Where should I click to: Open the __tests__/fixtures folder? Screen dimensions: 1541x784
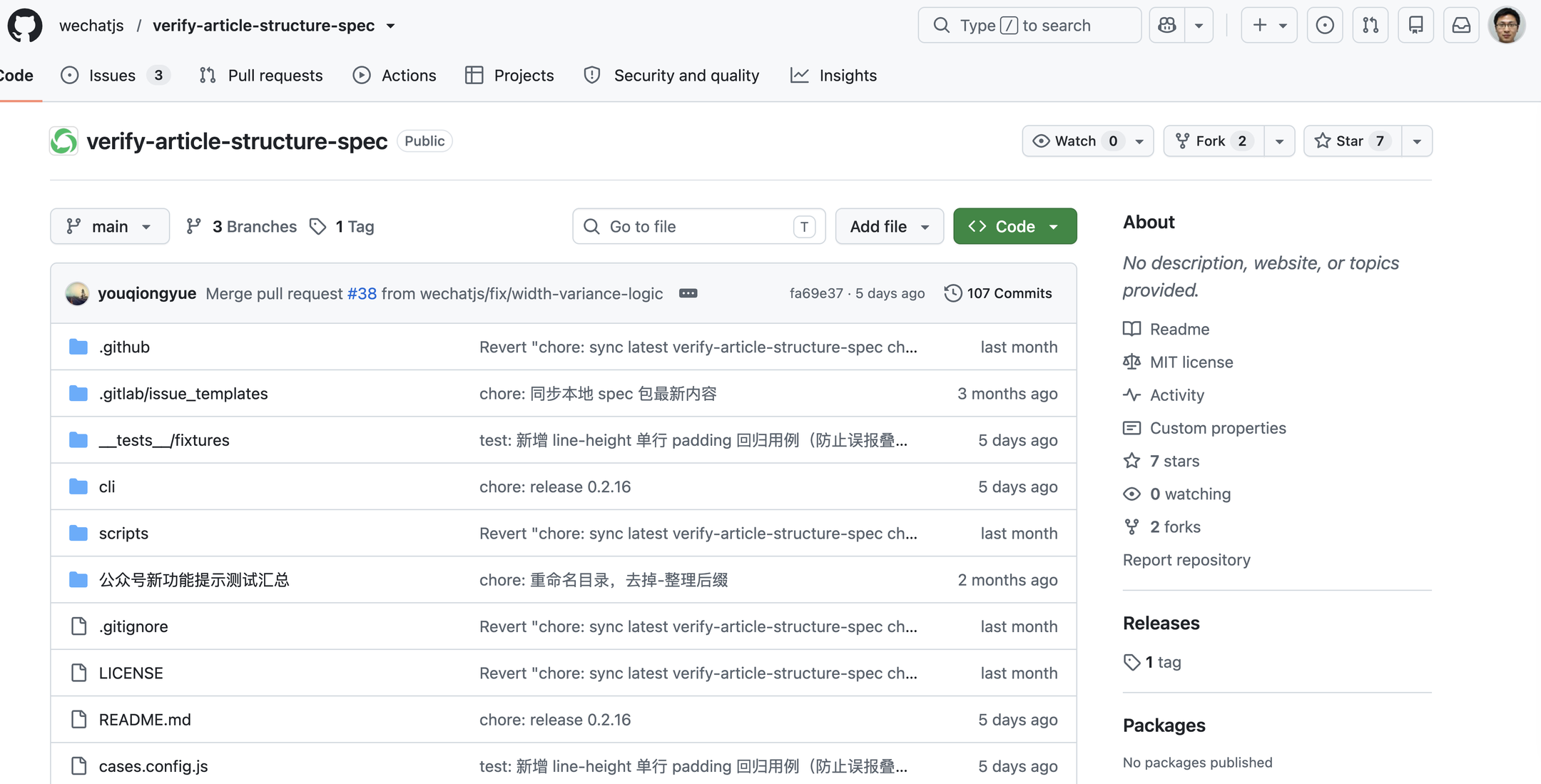tap(164, 440)
